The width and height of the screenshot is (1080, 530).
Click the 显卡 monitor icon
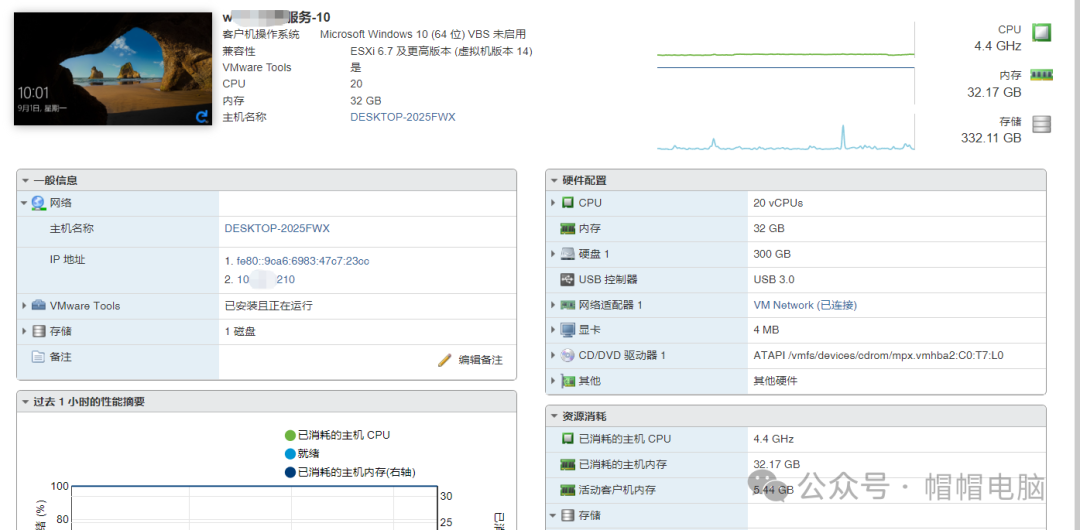[x=568, y=330]
